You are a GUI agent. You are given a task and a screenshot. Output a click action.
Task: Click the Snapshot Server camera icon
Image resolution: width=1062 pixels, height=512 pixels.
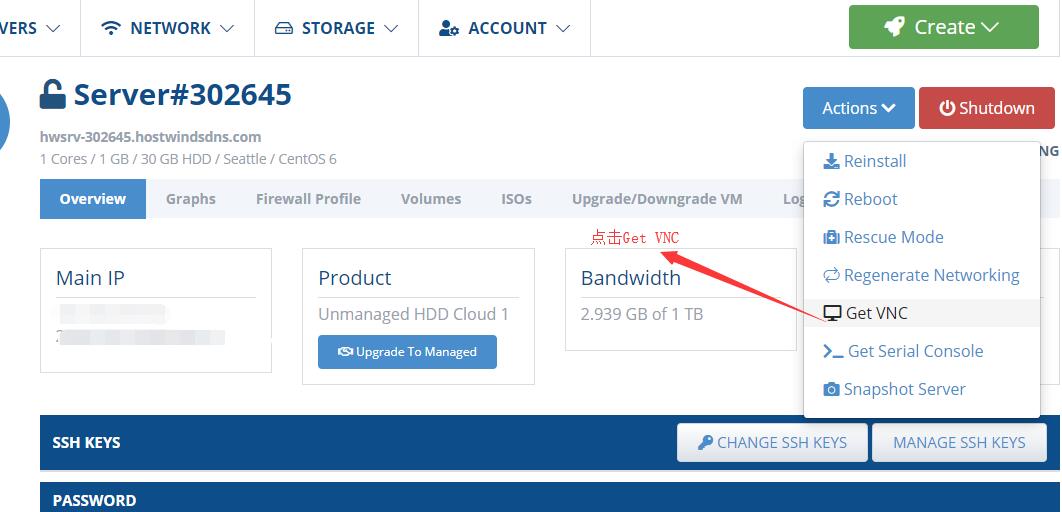(x=831, y=389)
